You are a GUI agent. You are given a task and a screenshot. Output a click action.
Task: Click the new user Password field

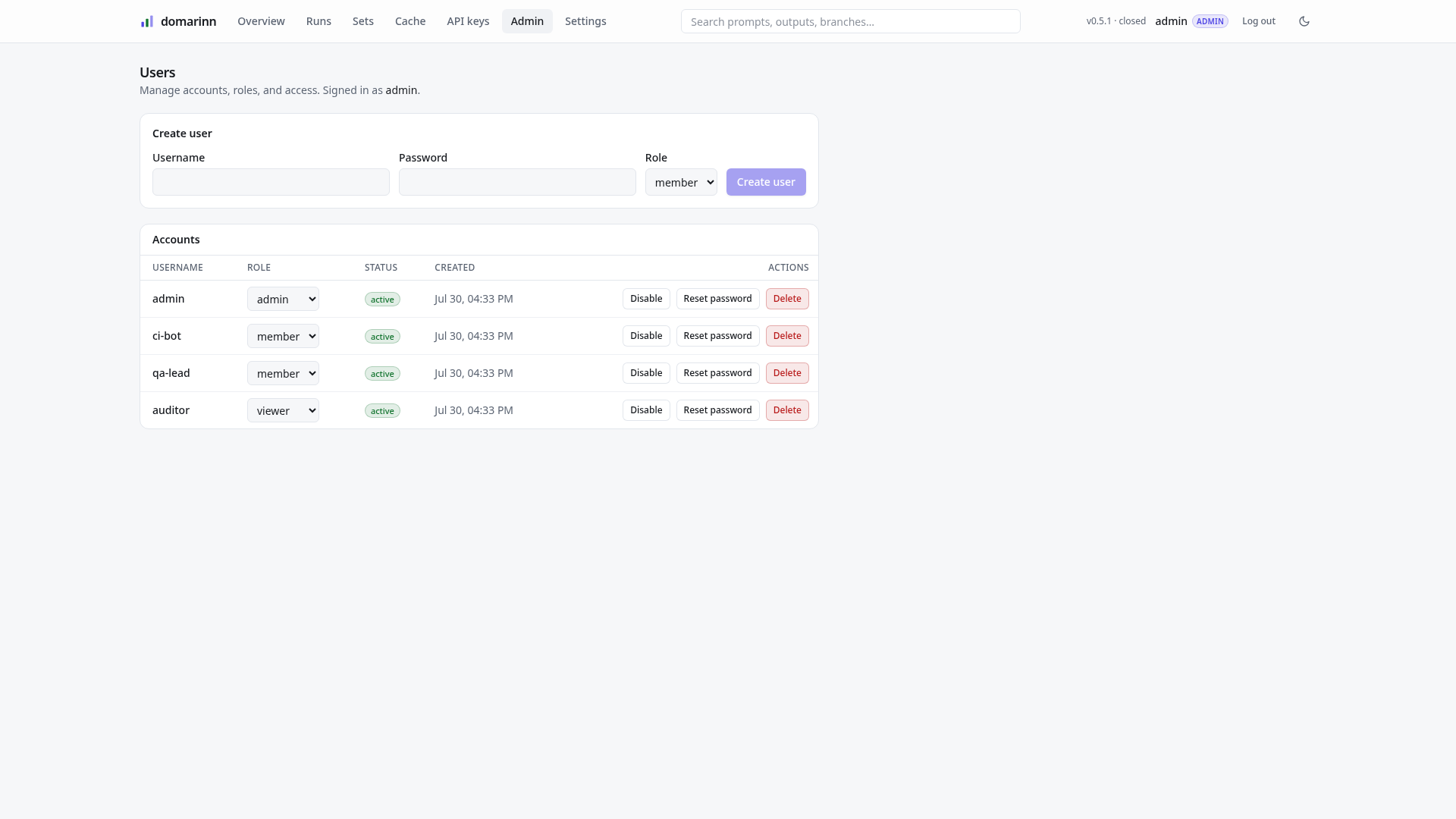(x=517, y=182)
